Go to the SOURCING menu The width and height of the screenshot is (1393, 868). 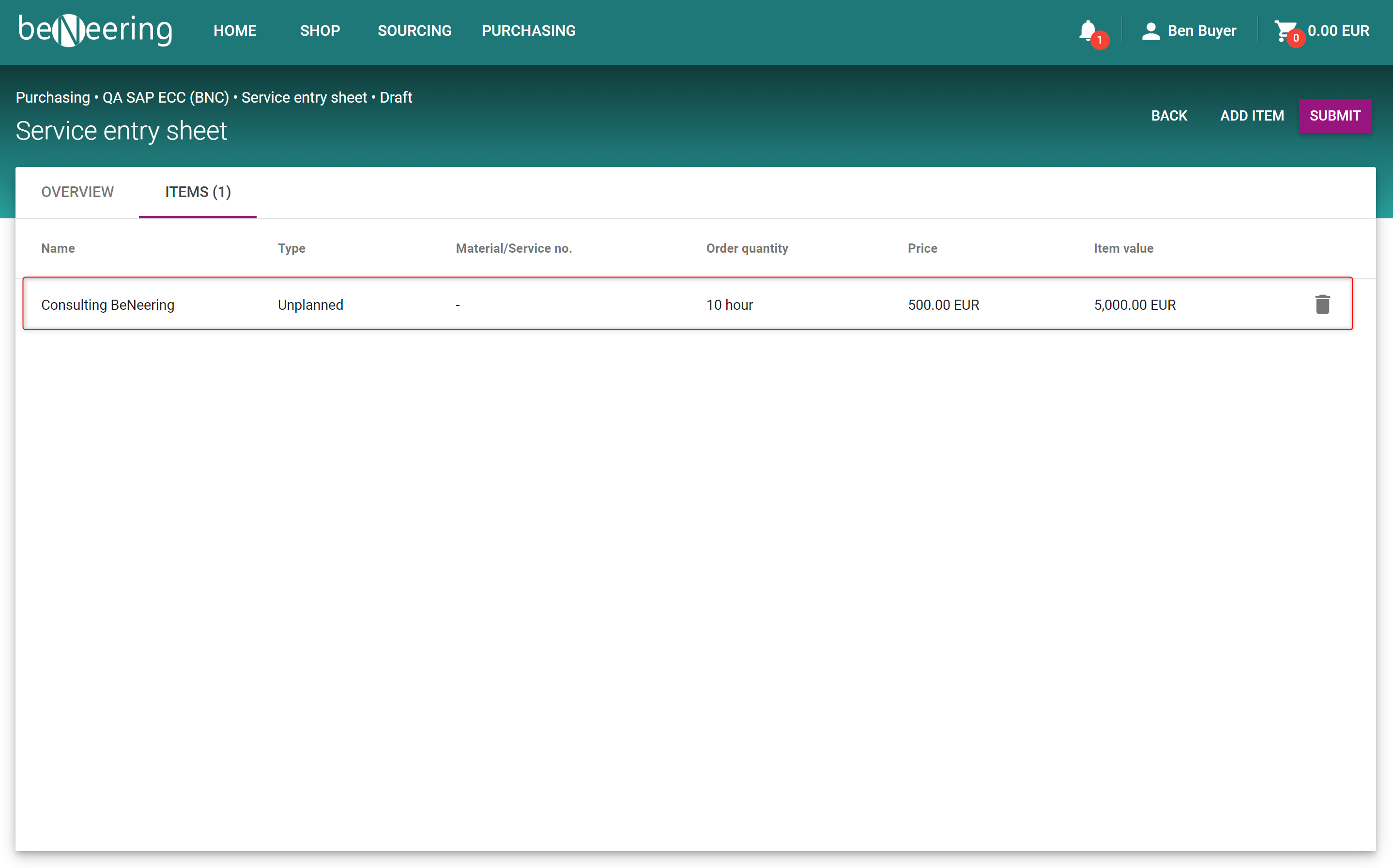(414, 30)
